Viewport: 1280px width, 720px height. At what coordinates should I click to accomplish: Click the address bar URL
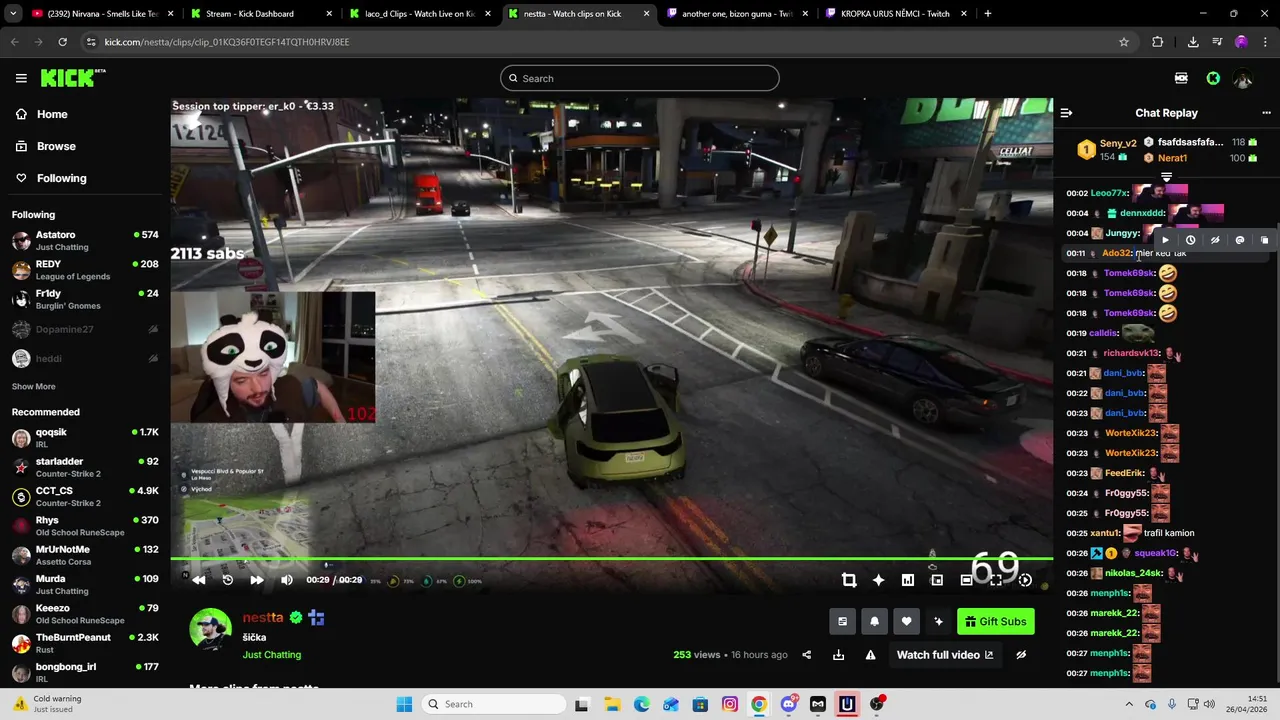[x=227, y=42]
